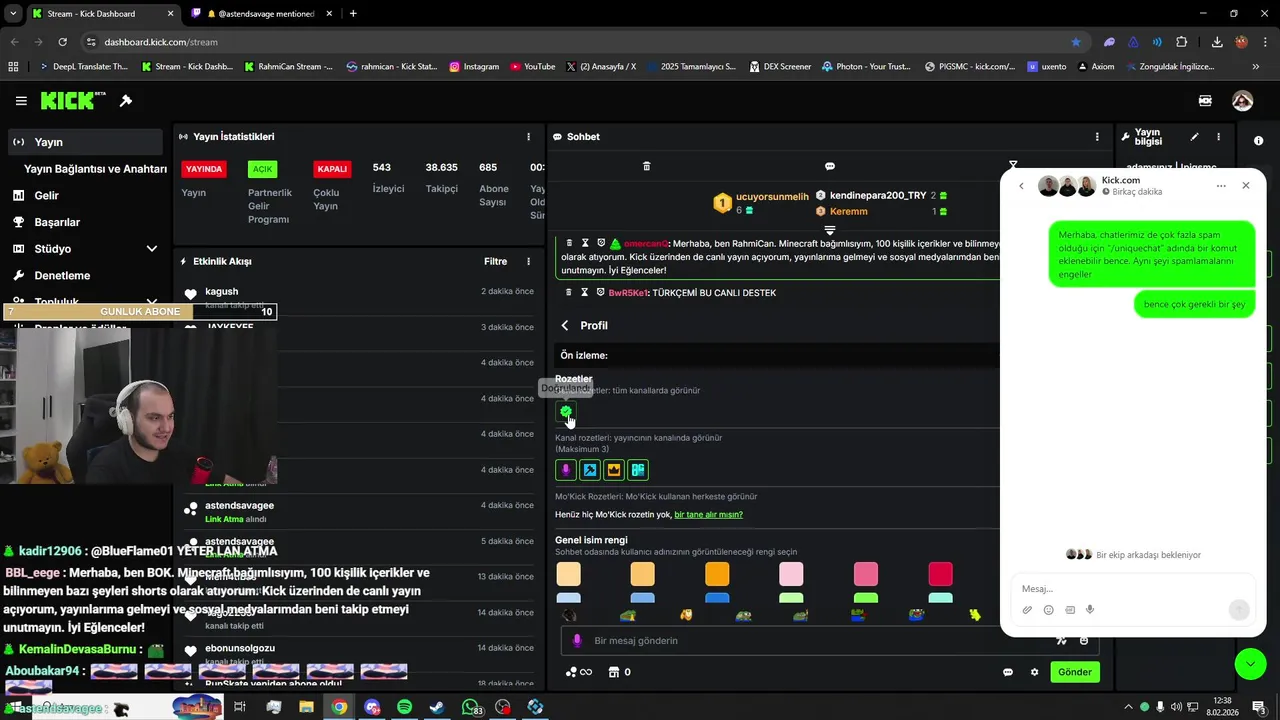1280x720 pixels.
Task: Click the info icon on the right panel
Action: (x=1258, y=141)
